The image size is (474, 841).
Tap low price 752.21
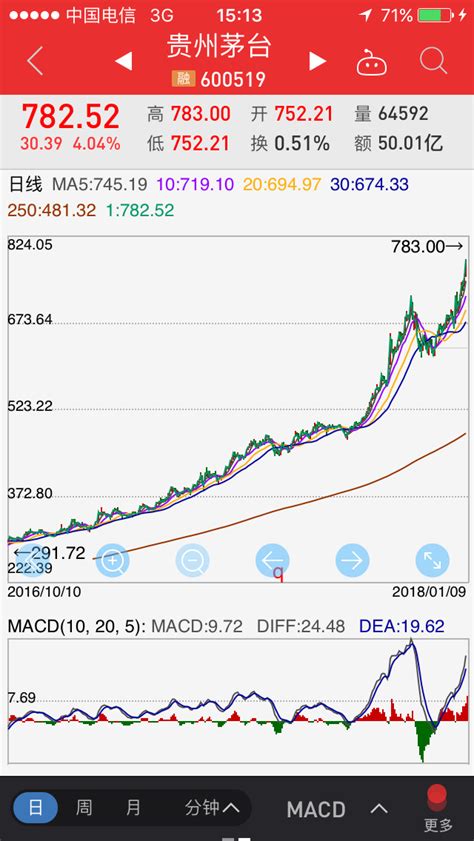200,143
